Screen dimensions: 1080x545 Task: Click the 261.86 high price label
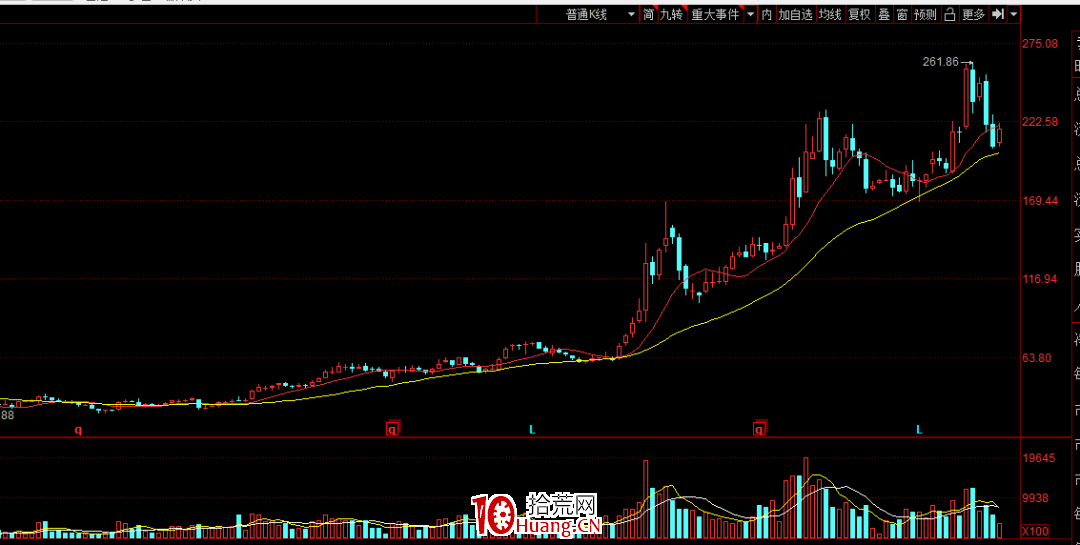[x=940, y=62]
